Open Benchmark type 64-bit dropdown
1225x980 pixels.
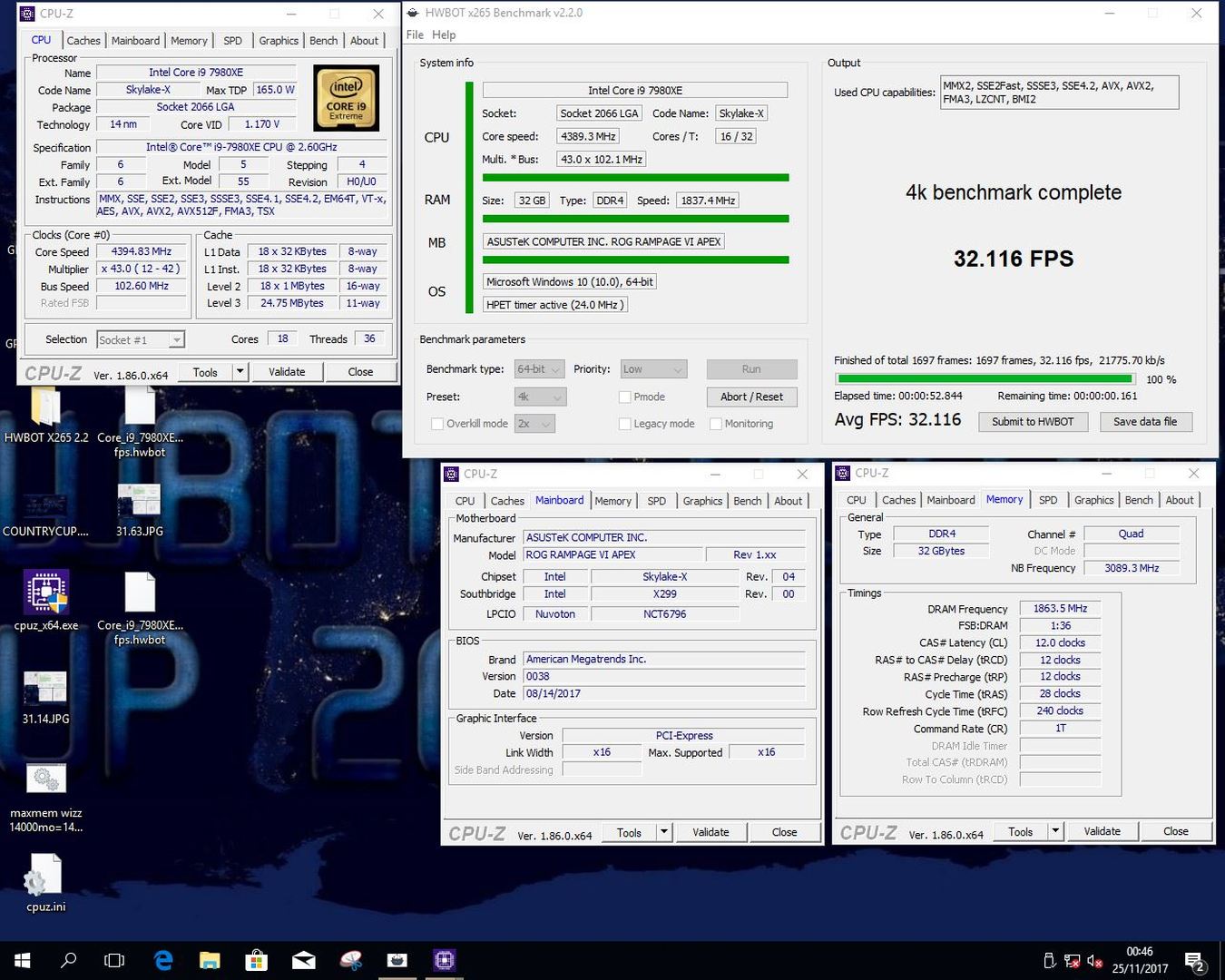pyautogui.click(x=539, y=369)
